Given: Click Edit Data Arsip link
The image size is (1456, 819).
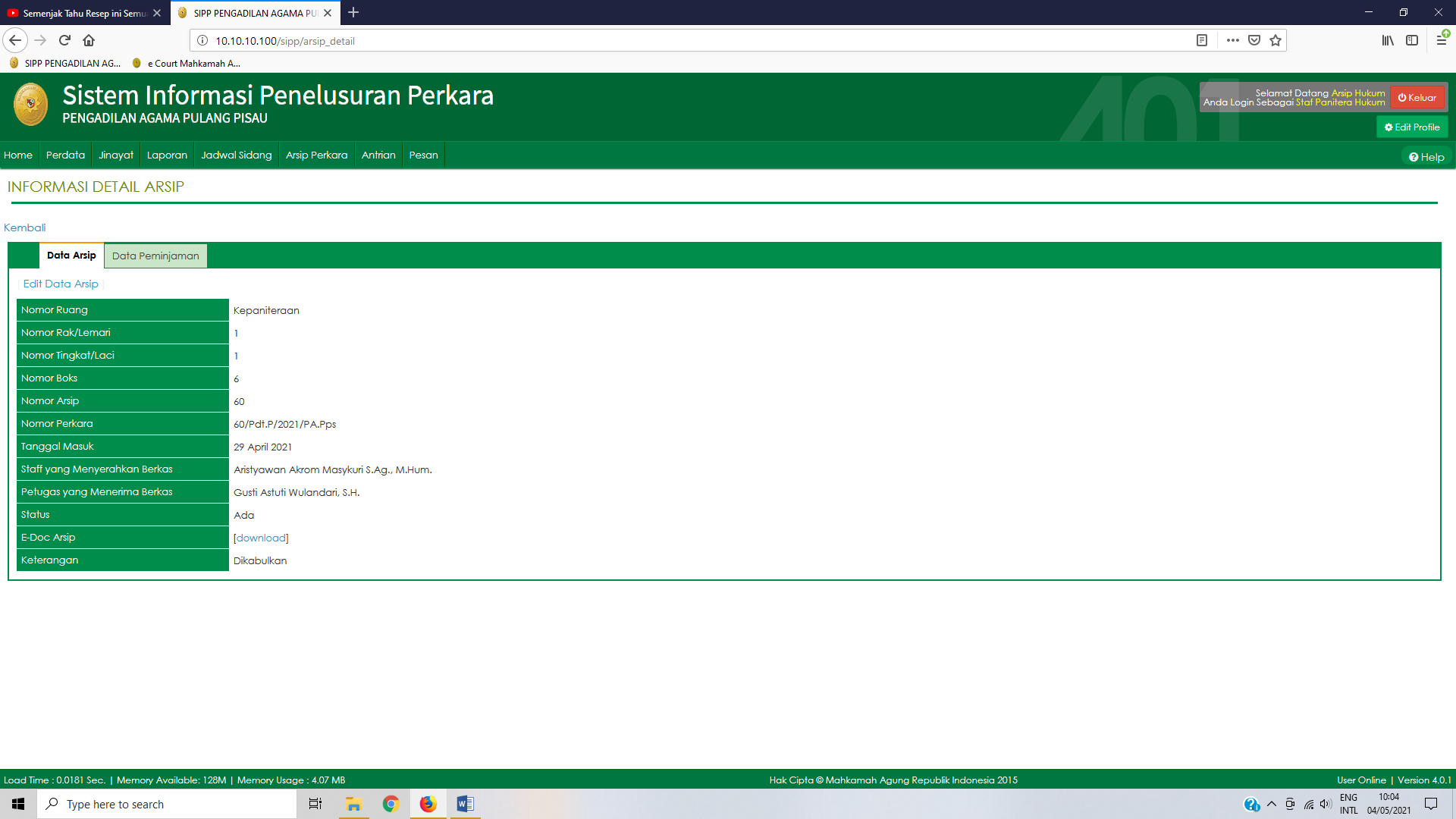Looking at the screenshot, I should pos(61,284).
